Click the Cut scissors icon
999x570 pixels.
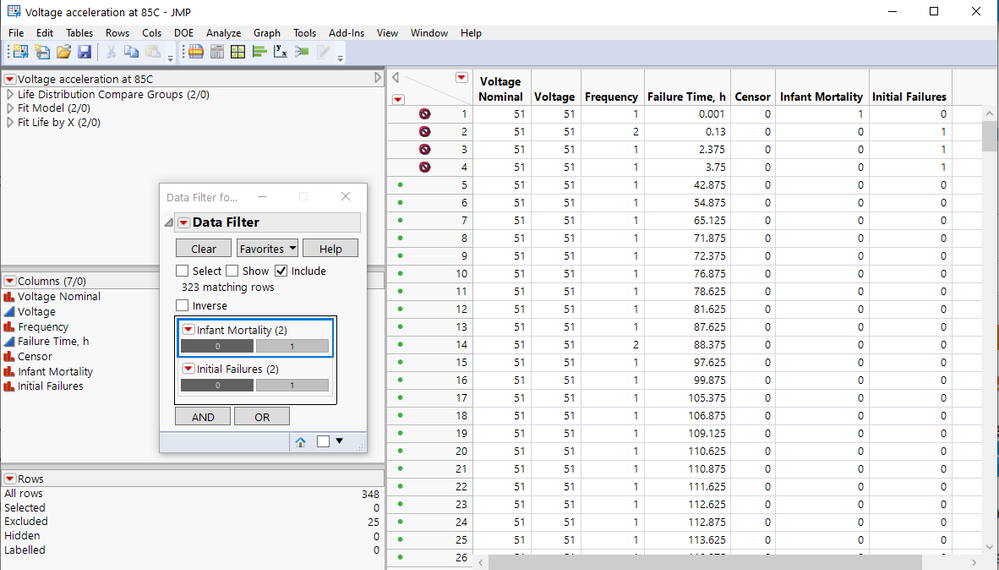tap(111, 52)
